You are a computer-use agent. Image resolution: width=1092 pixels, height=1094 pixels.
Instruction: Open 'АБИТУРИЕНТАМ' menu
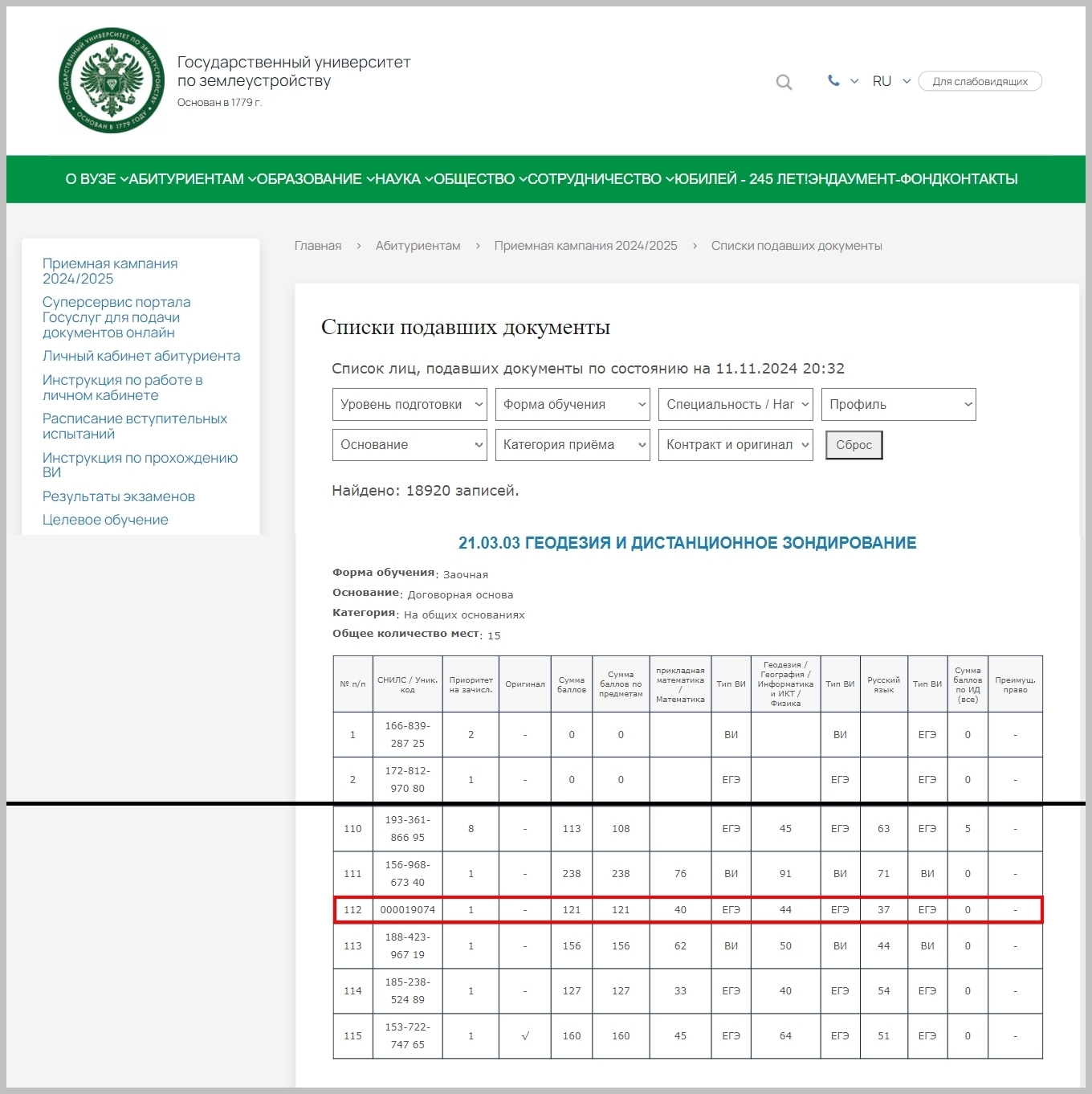192,179
